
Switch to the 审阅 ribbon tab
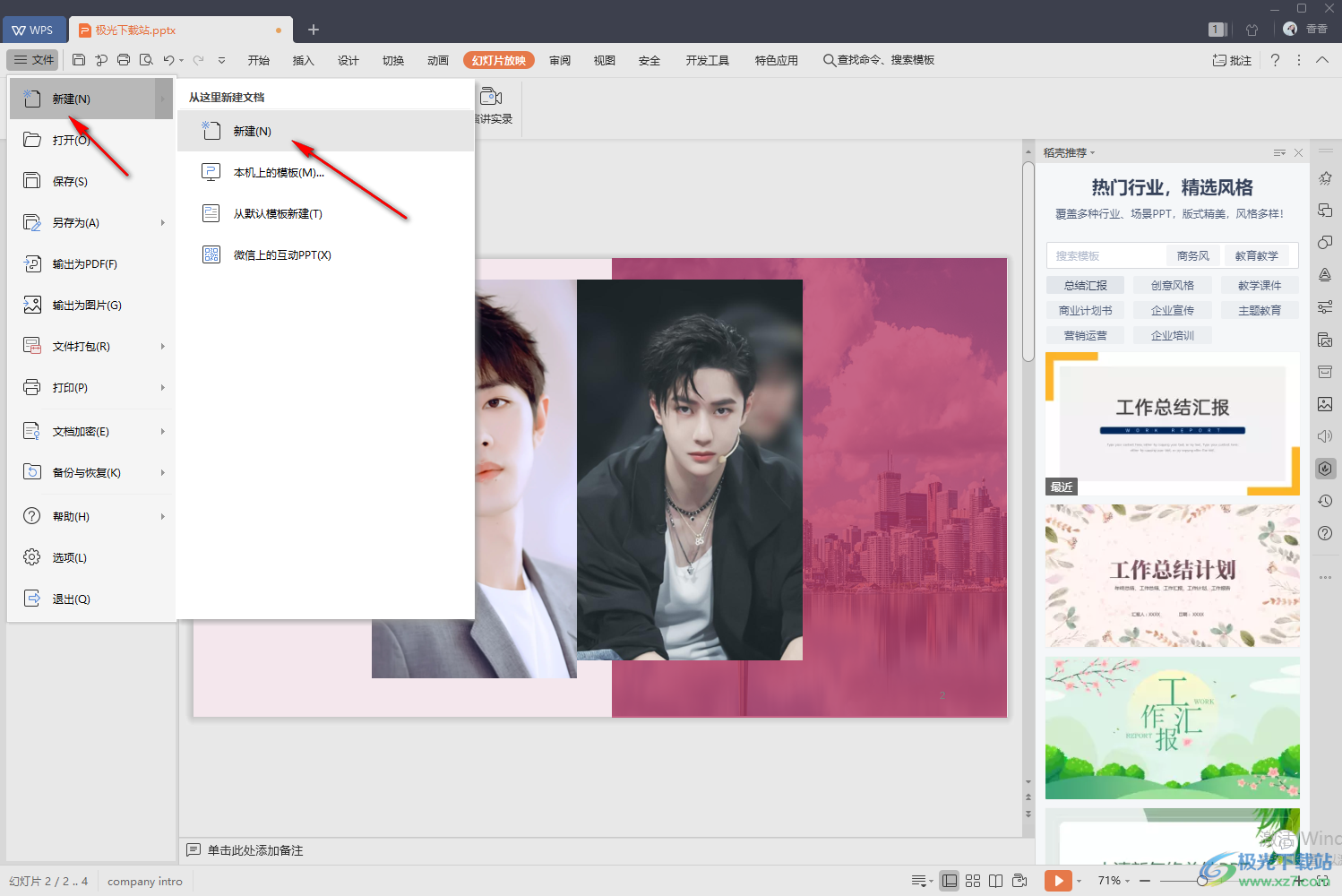click(560, 60)
